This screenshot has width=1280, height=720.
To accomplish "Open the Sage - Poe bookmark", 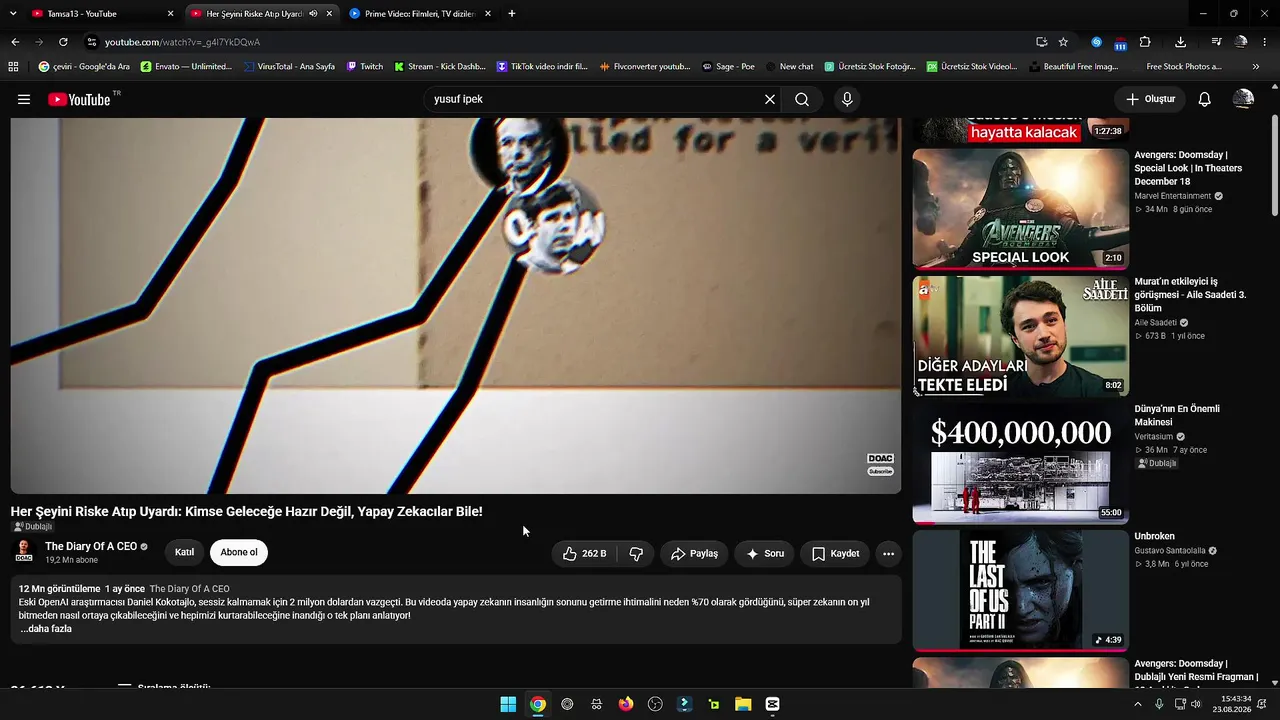I will pos(728,67).
